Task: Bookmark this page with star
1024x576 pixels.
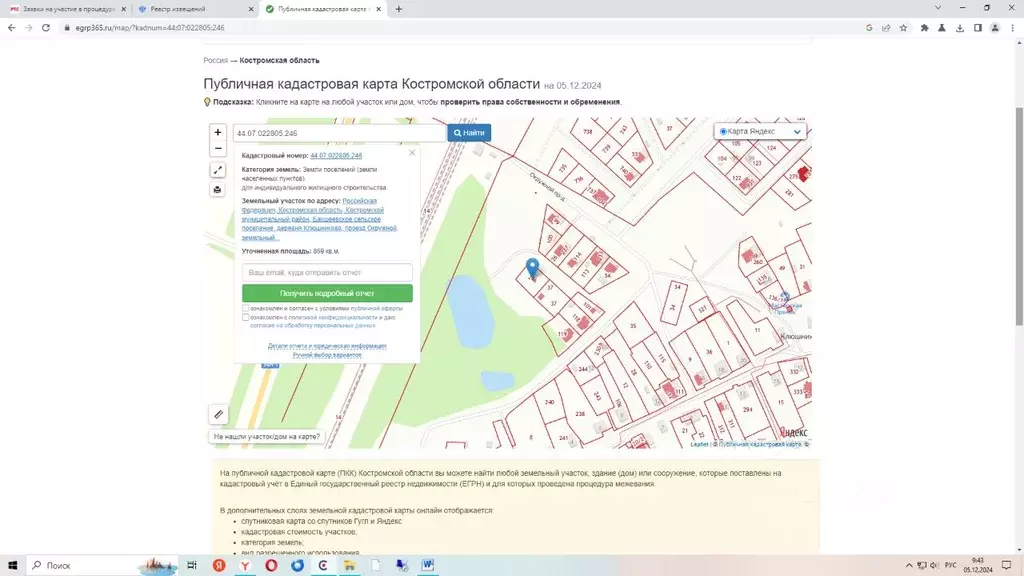Action: 903,28
